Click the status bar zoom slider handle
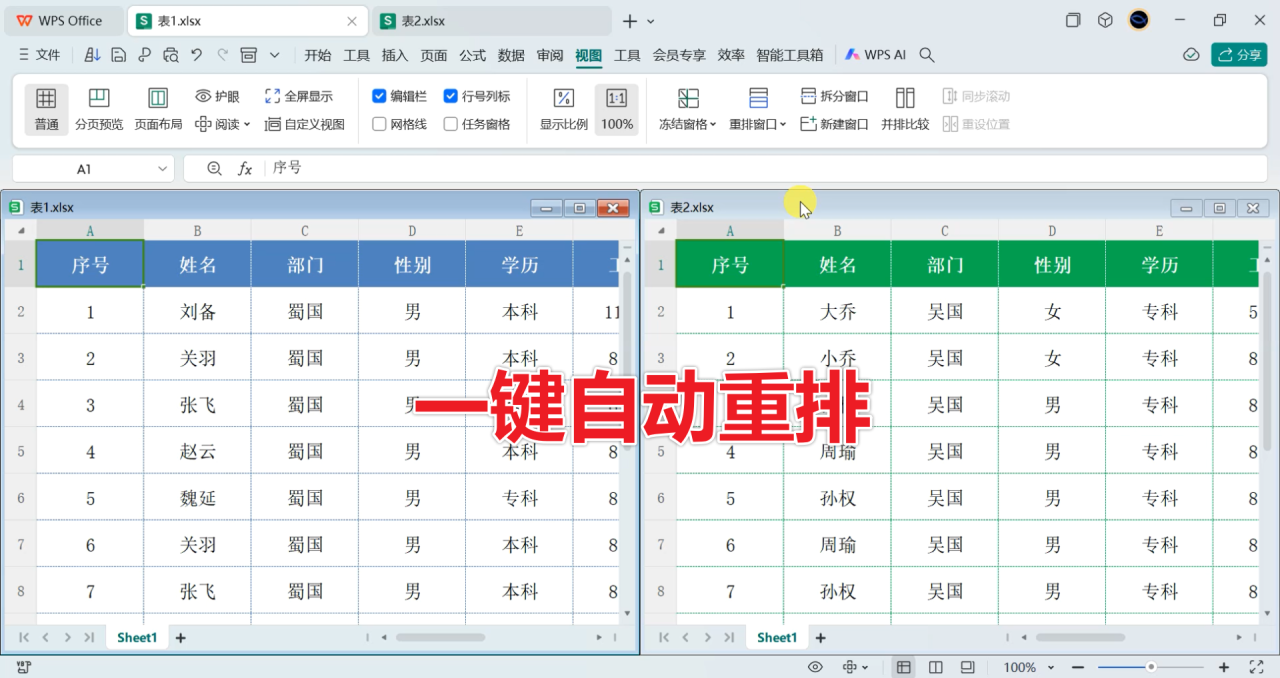1280x678 pixels. (1151, 667)
